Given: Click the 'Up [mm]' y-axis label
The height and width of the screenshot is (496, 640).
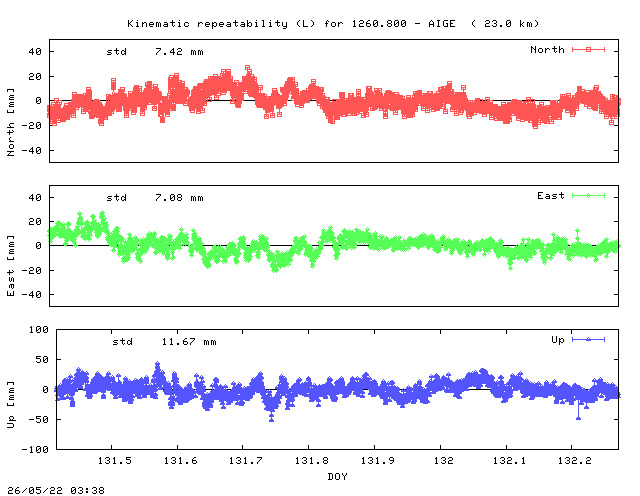Looking at the screenshot, I should pos(11,405).
